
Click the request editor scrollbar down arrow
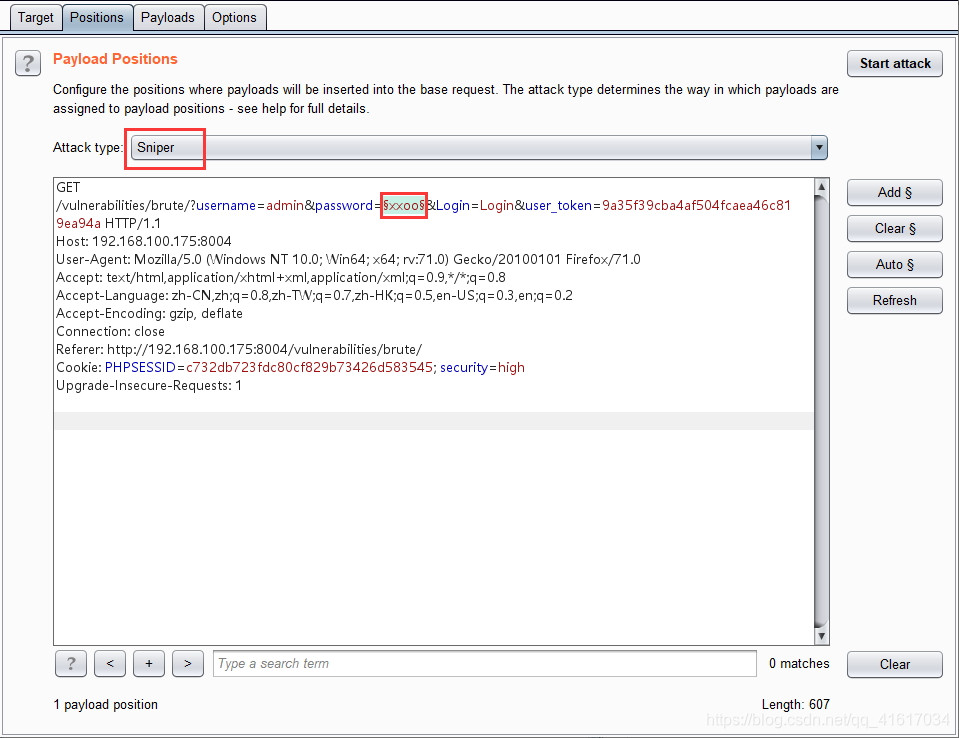tap(821, 637)
